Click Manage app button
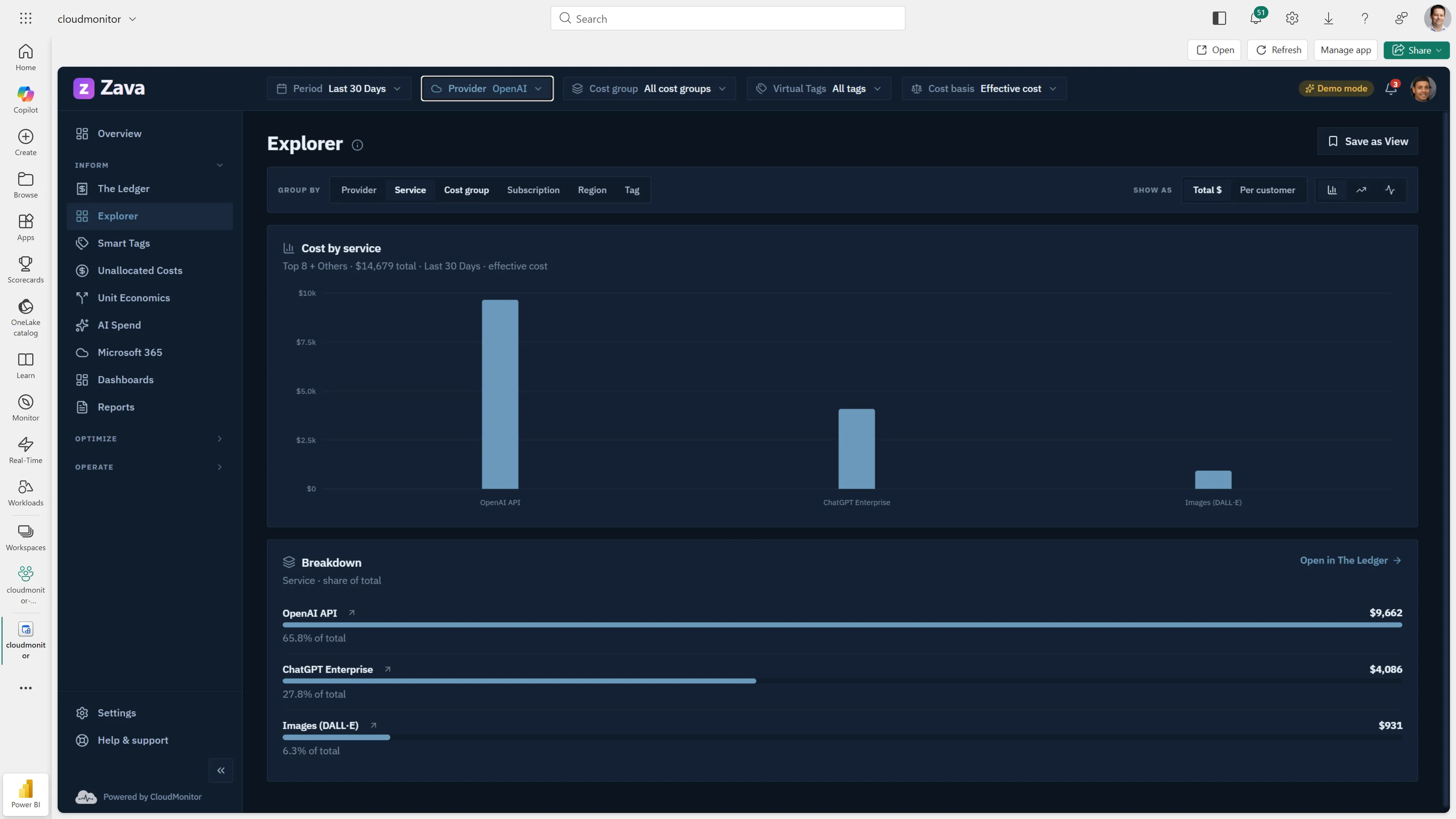1456x819 pixels. coord(1345,50)
